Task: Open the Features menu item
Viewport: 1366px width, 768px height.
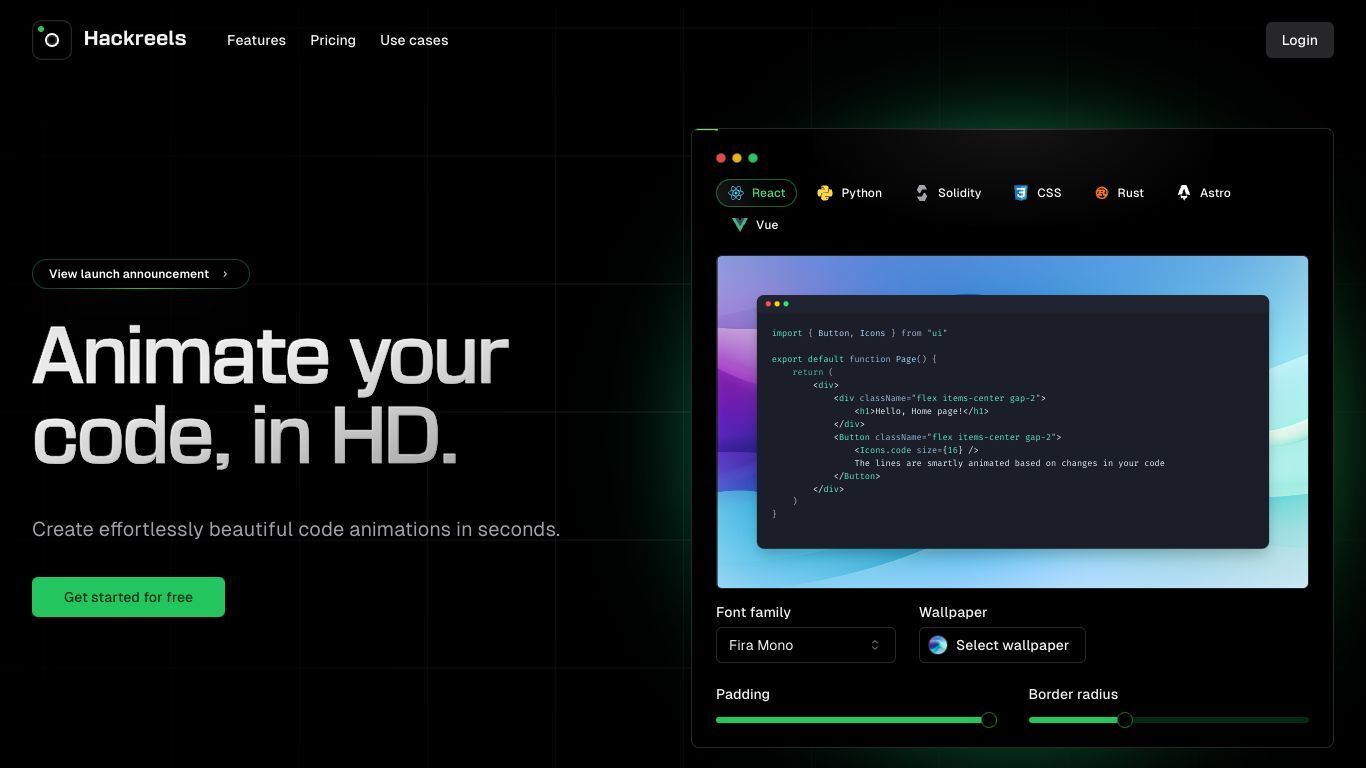Action: click(x=256, y=40)
